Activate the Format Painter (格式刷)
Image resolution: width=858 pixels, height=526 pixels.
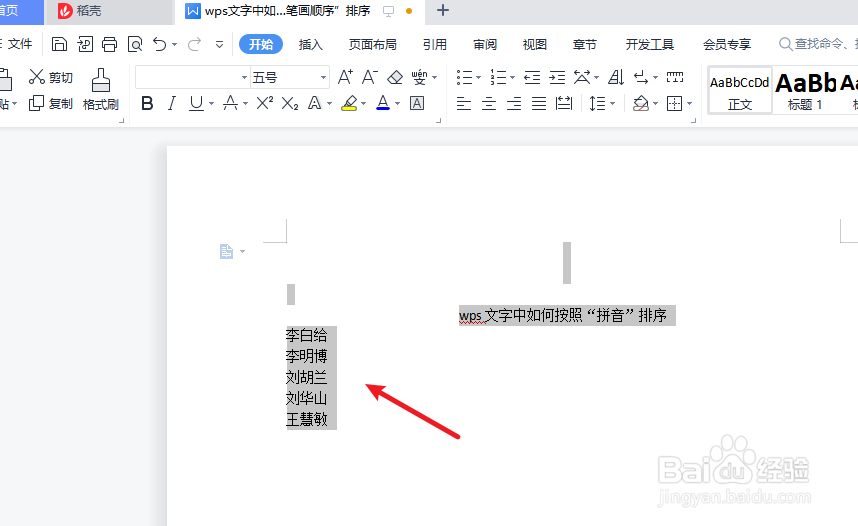101,89
